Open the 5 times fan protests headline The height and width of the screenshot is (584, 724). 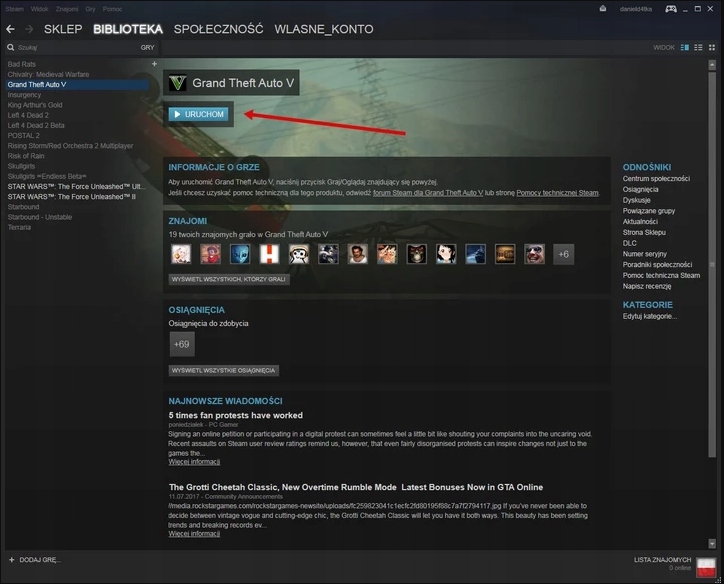click(235, 415)
